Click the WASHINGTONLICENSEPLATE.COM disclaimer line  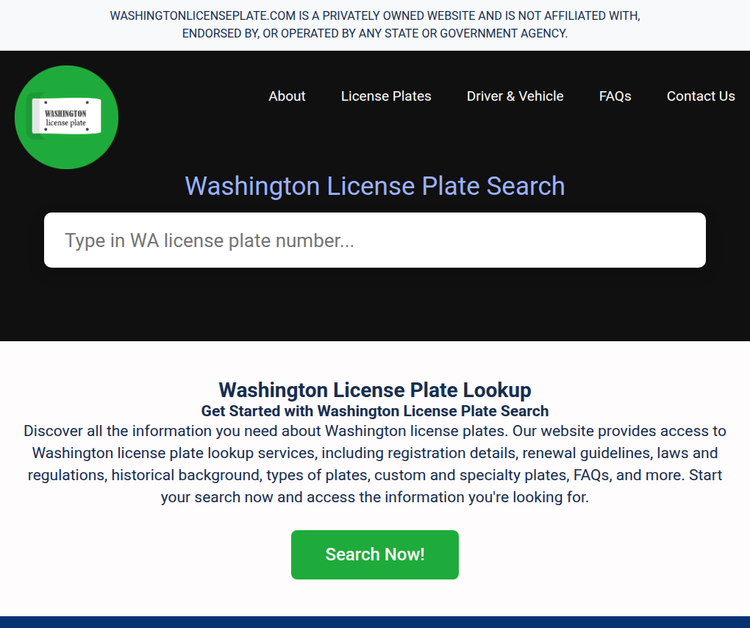[375, 16]
